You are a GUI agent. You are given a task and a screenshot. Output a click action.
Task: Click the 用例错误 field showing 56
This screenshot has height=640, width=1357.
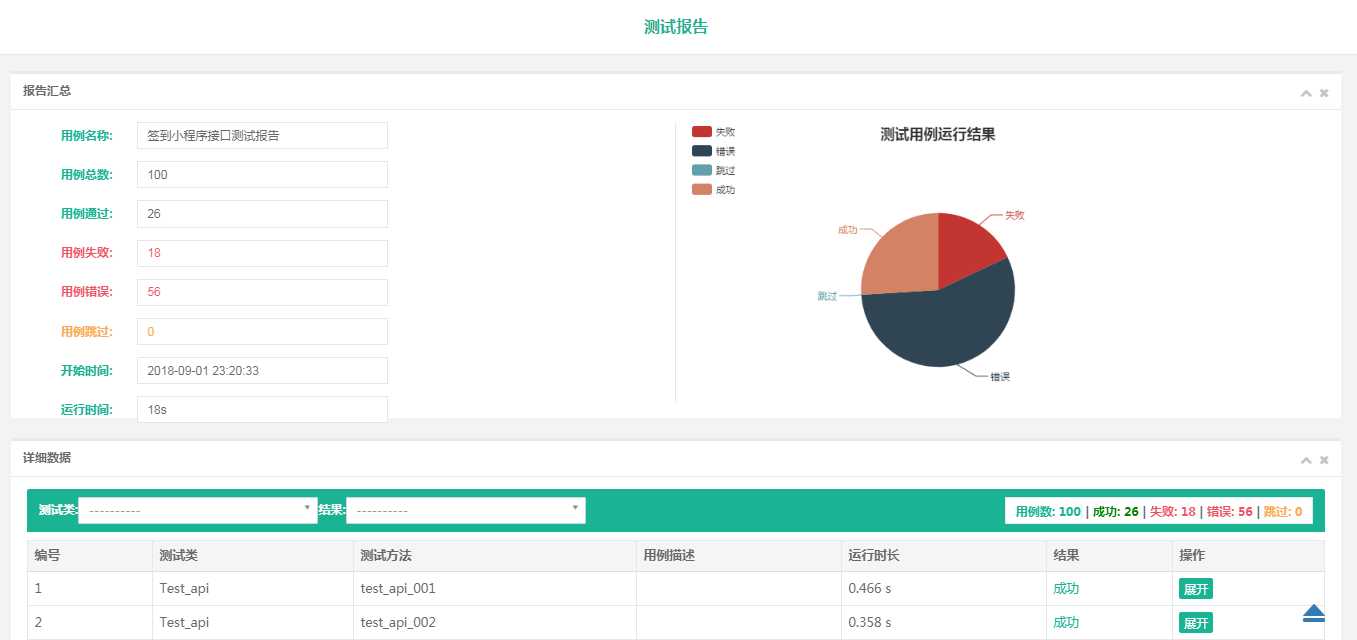click(262, 292)
